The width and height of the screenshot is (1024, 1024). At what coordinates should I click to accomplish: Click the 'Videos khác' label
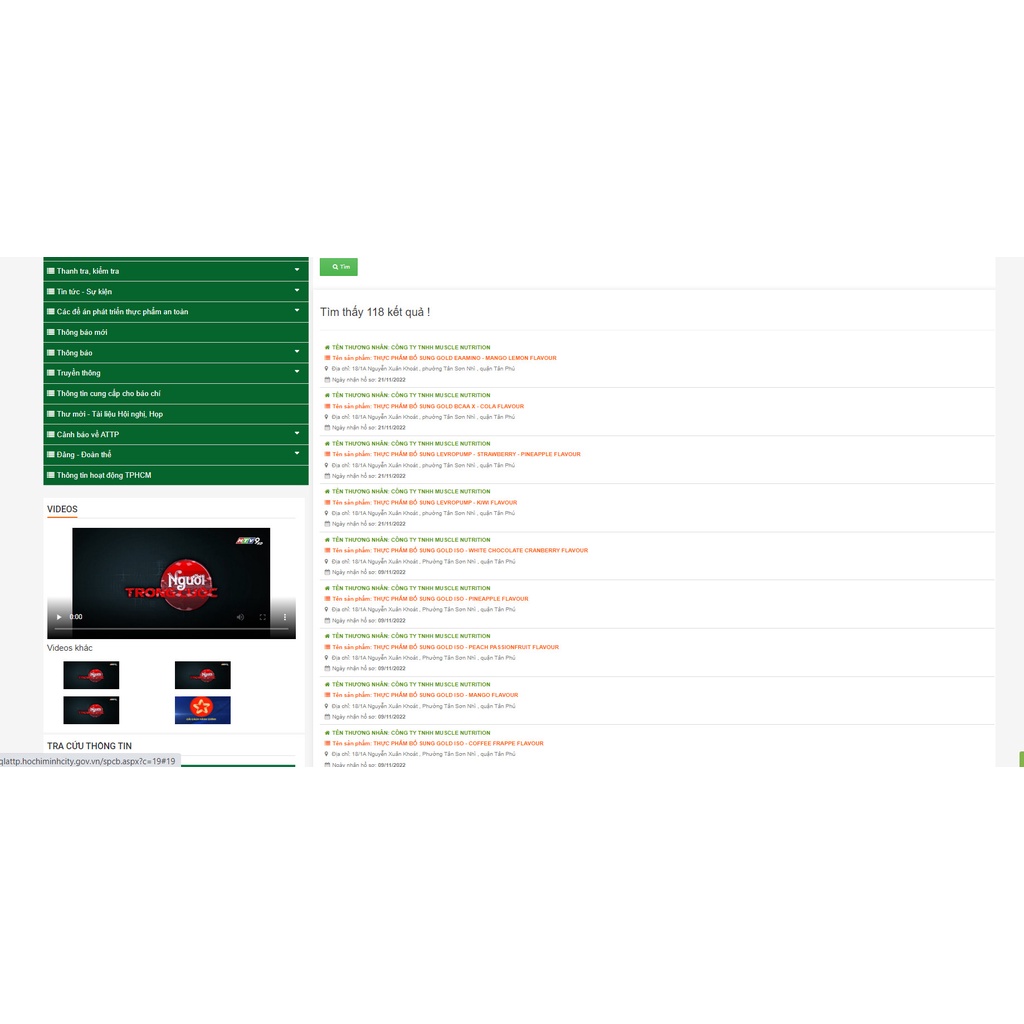[70, 648]
